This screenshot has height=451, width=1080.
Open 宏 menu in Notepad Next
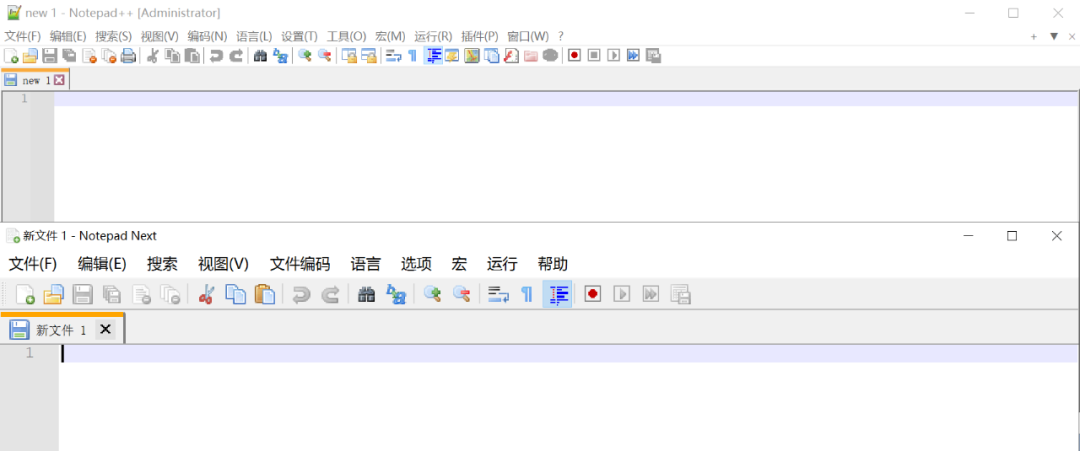pos(459,264)
